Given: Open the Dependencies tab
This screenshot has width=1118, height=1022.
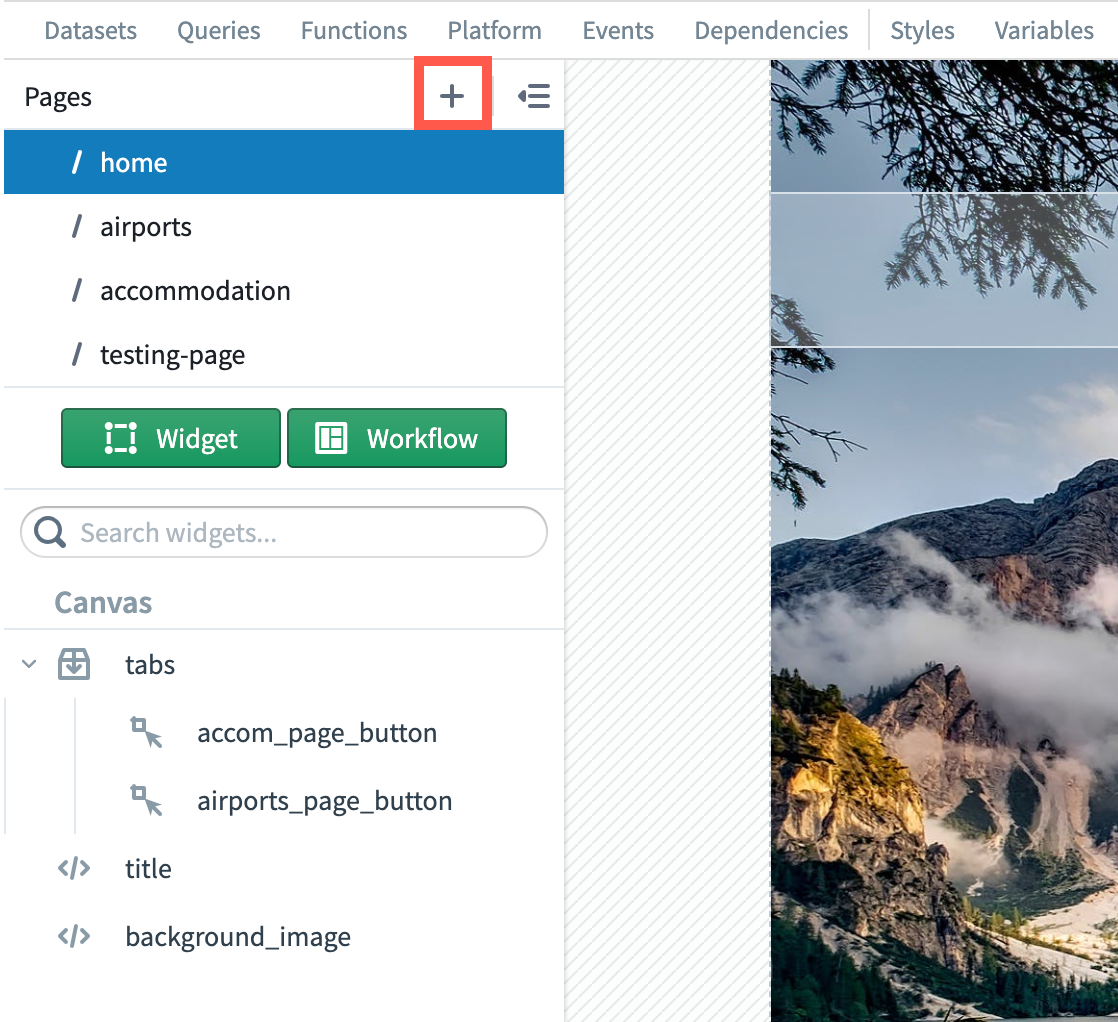Looking at the screenshot, I should tap(771, 31).
